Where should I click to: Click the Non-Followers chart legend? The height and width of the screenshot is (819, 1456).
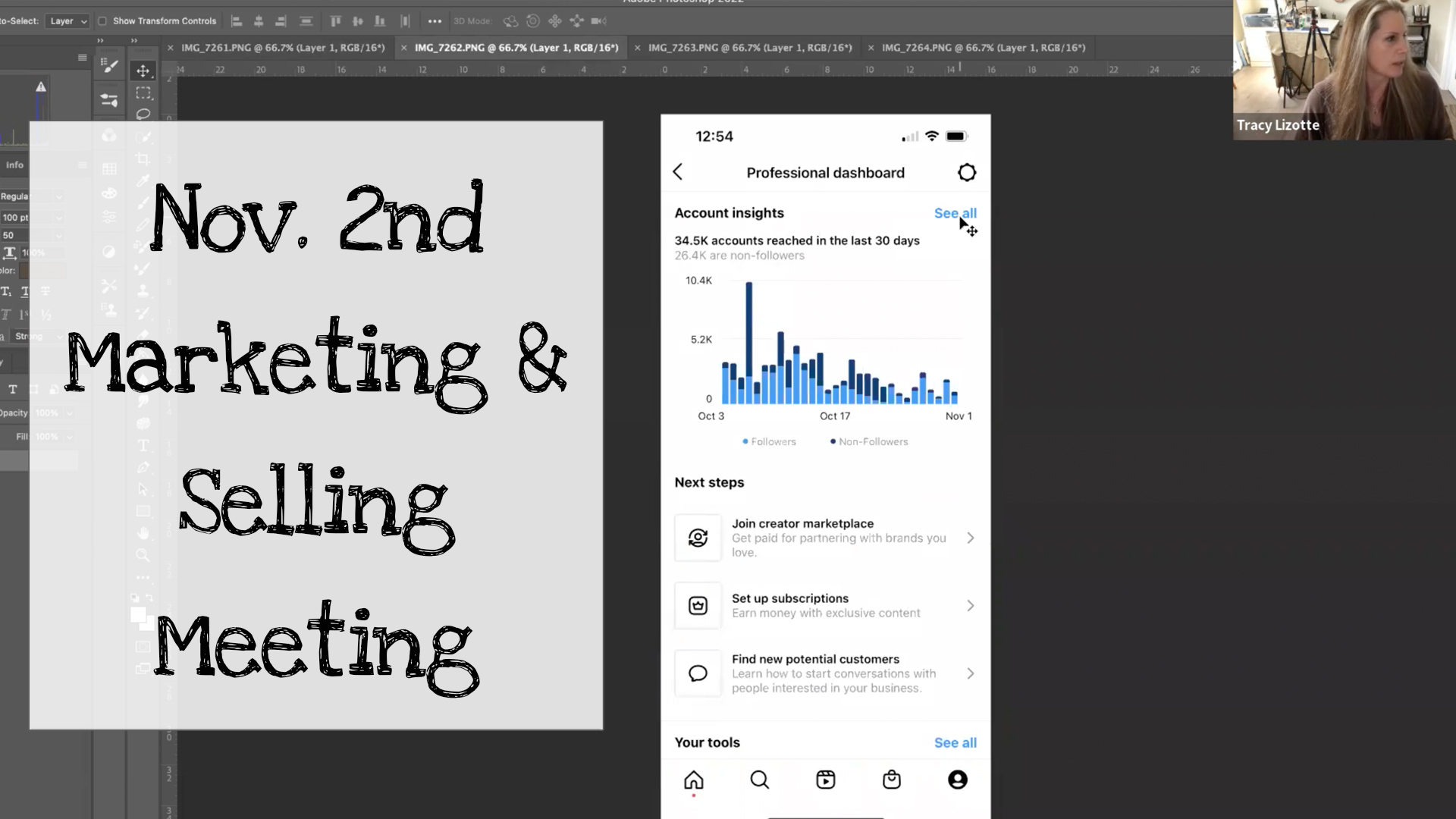point(869,441)
